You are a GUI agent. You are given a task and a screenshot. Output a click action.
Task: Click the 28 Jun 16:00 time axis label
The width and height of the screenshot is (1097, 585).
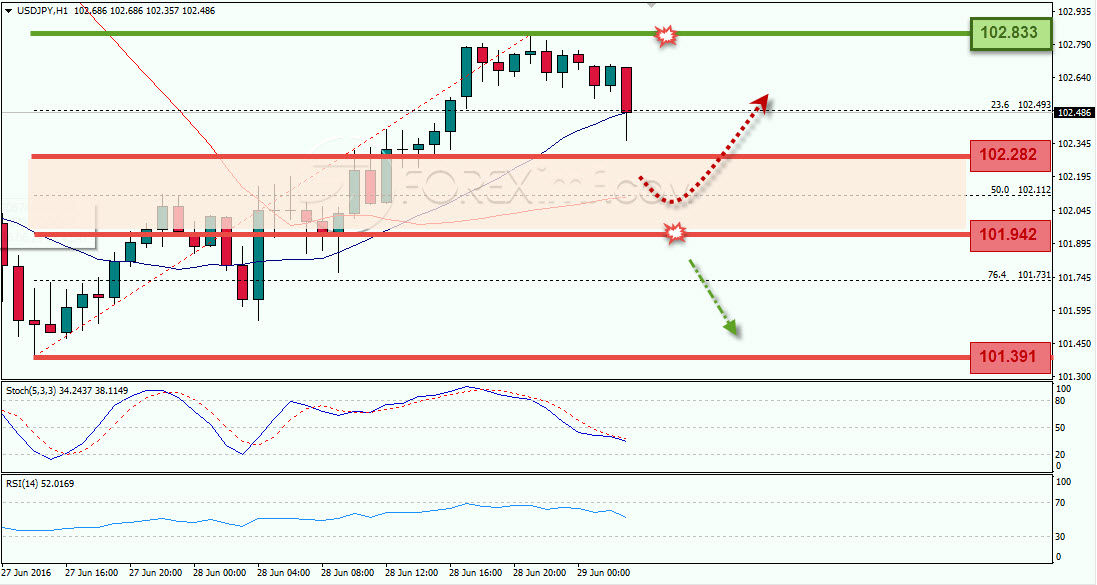(477, 572)
